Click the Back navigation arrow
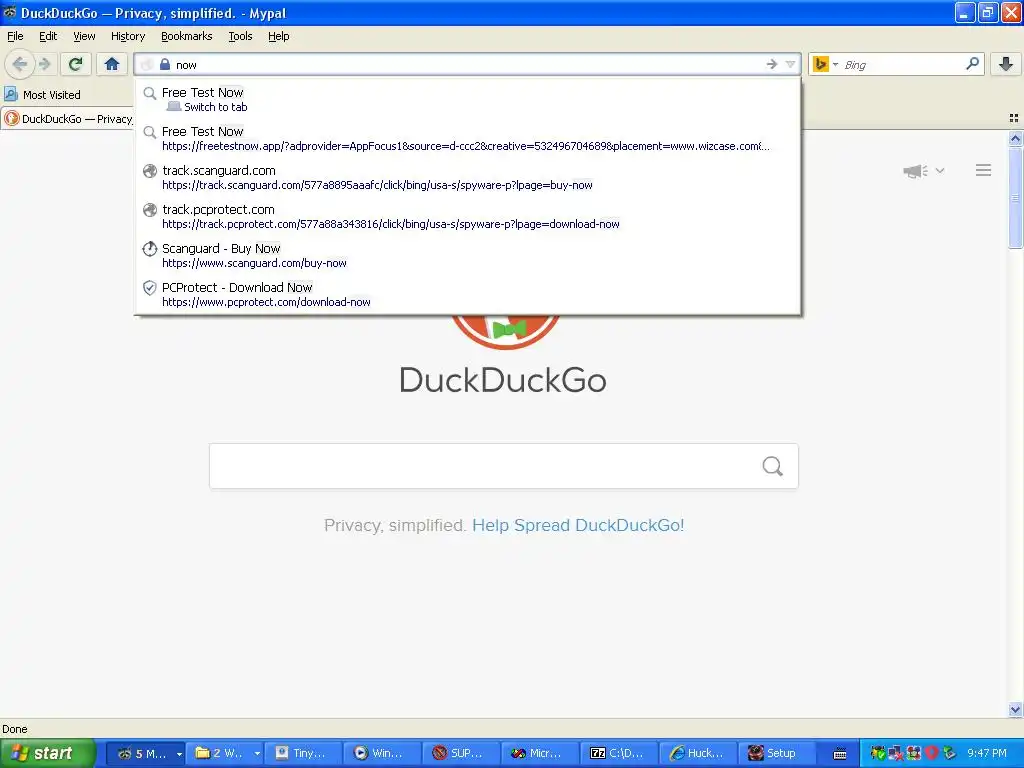The height and width of the screenshot is (768, 1024). point(20,64)
